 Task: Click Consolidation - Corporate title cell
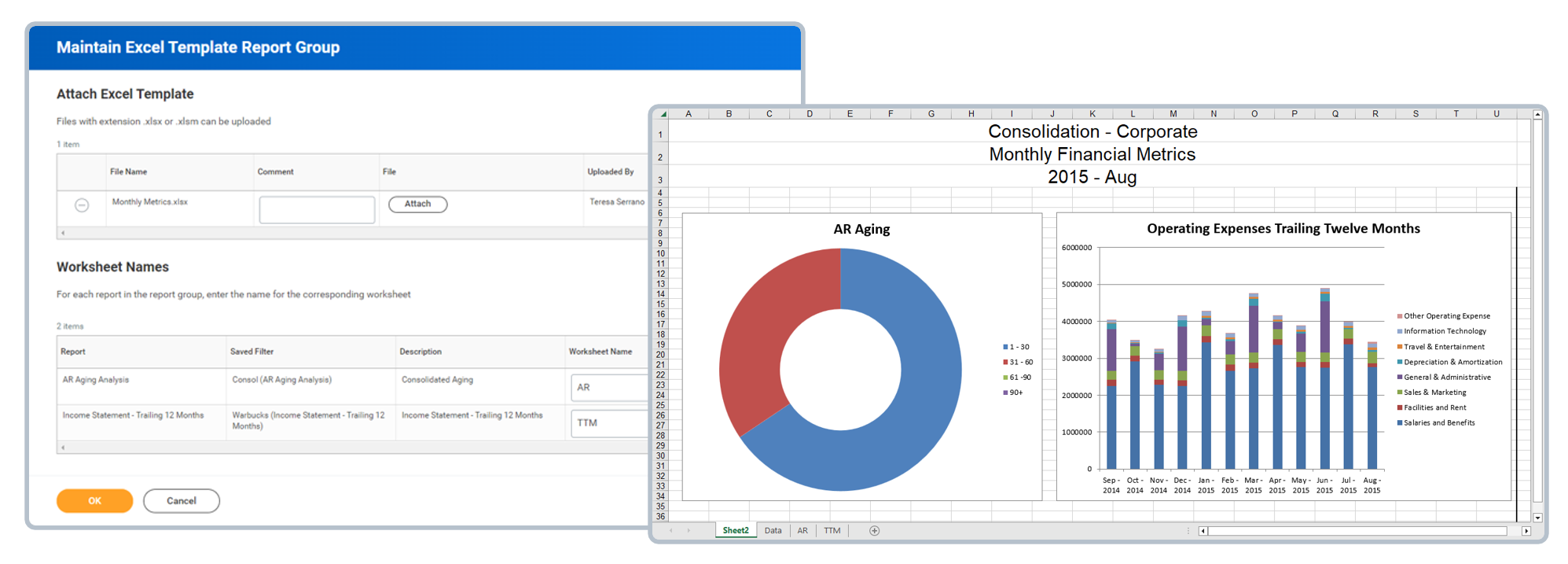pyautogui.click(x=1092, y=131)
